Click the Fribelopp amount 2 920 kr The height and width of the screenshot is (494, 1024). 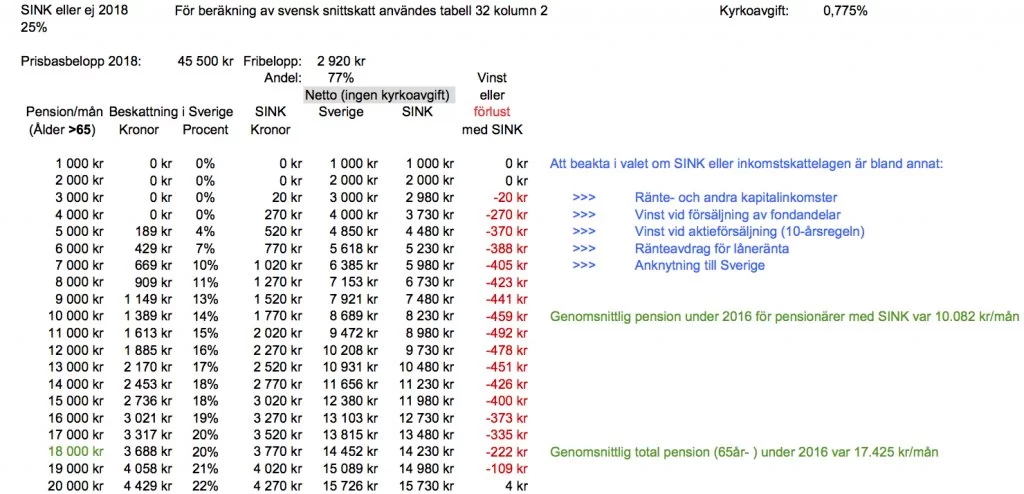[341, 61]
